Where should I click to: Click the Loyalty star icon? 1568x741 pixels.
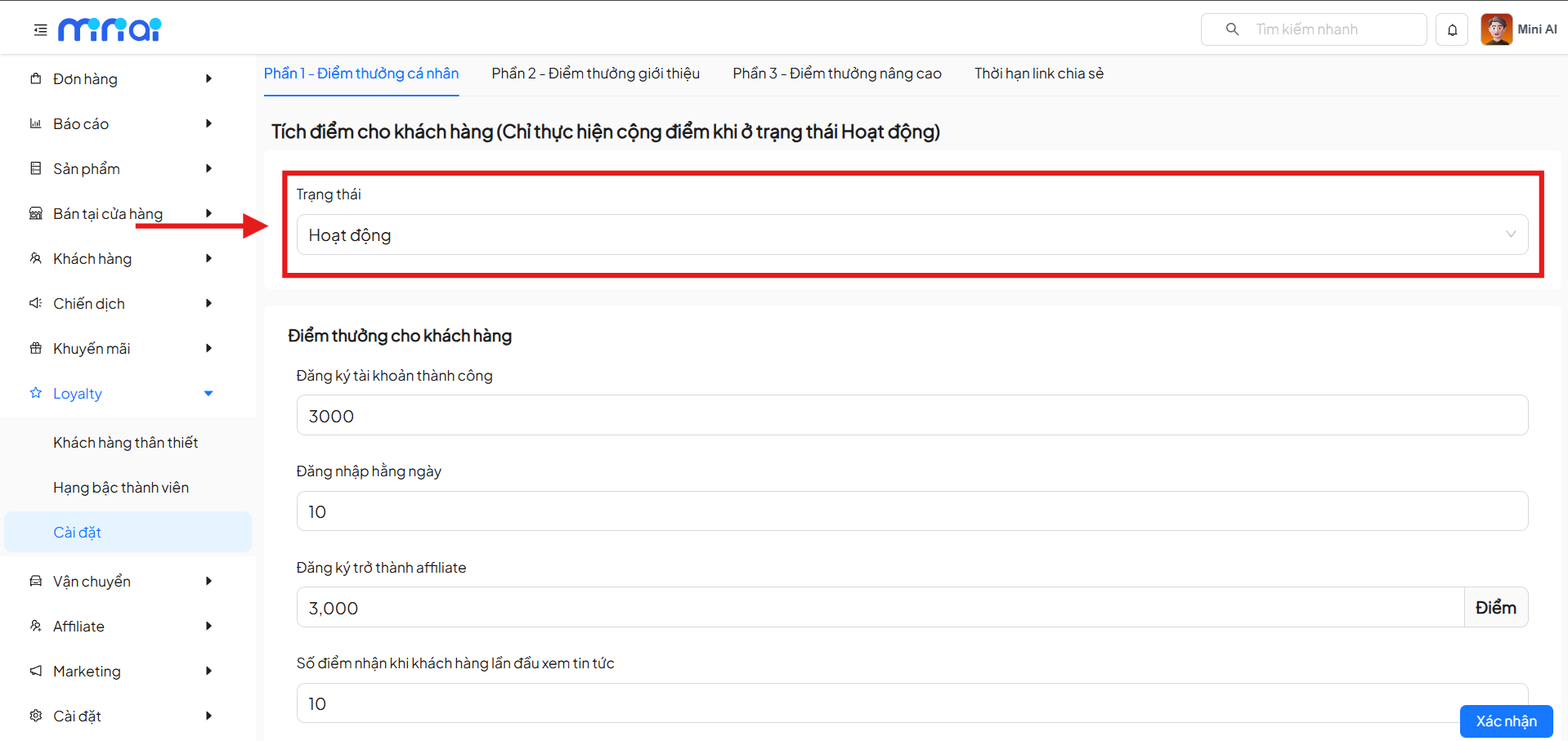36,394
